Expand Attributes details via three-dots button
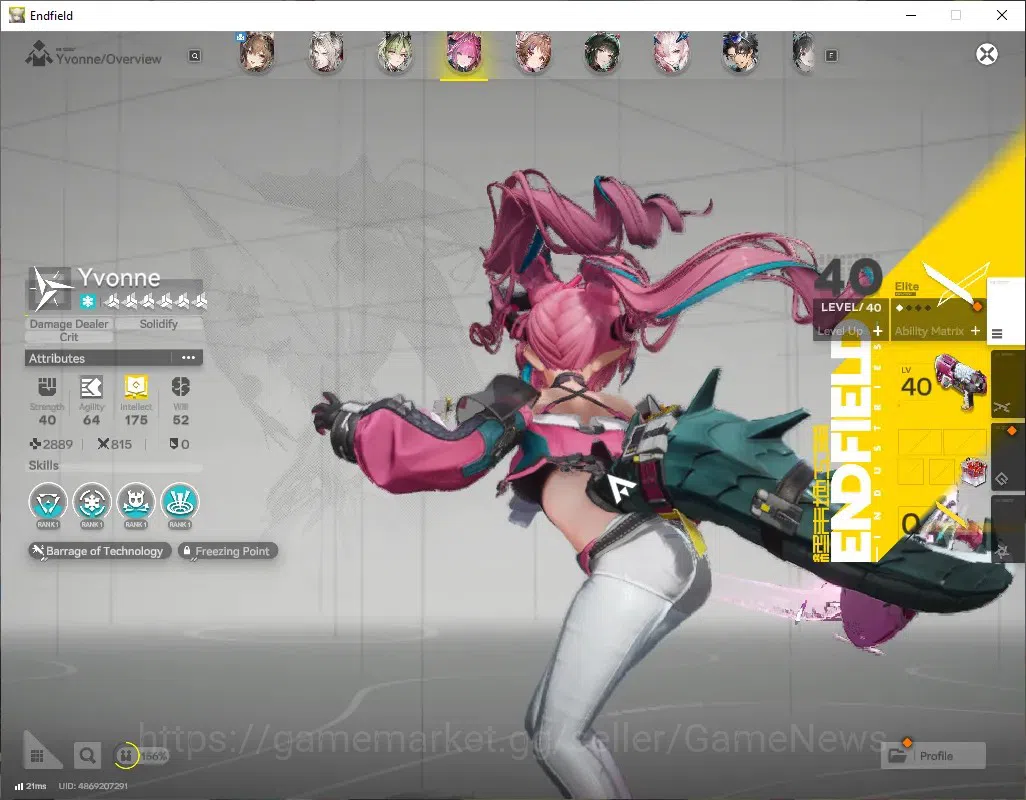The image size is (1026, 800). click(x=188, y=358)
